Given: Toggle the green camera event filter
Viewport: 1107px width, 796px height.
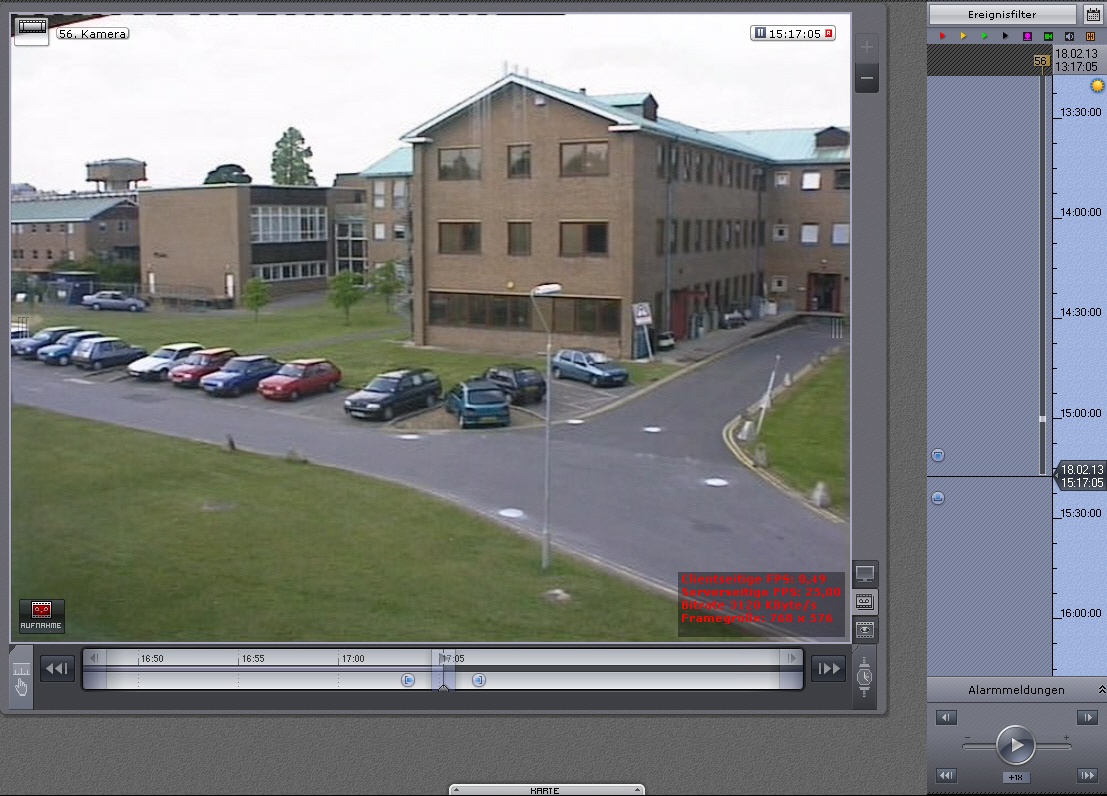Looking at the screenshot, I should pos(1048,36).
